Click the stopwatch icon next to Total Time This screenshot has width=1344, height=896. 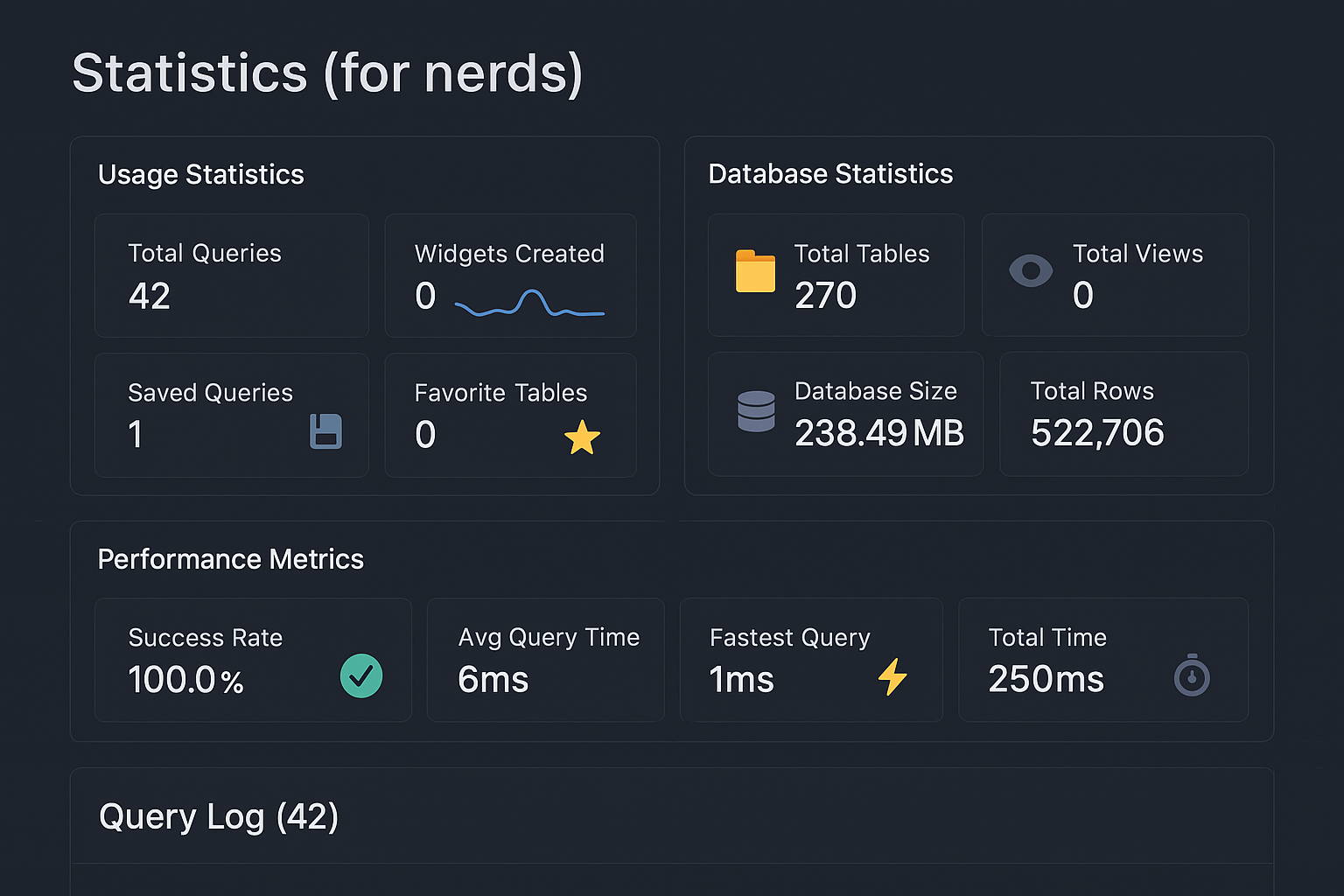(x=1192, y=675)
